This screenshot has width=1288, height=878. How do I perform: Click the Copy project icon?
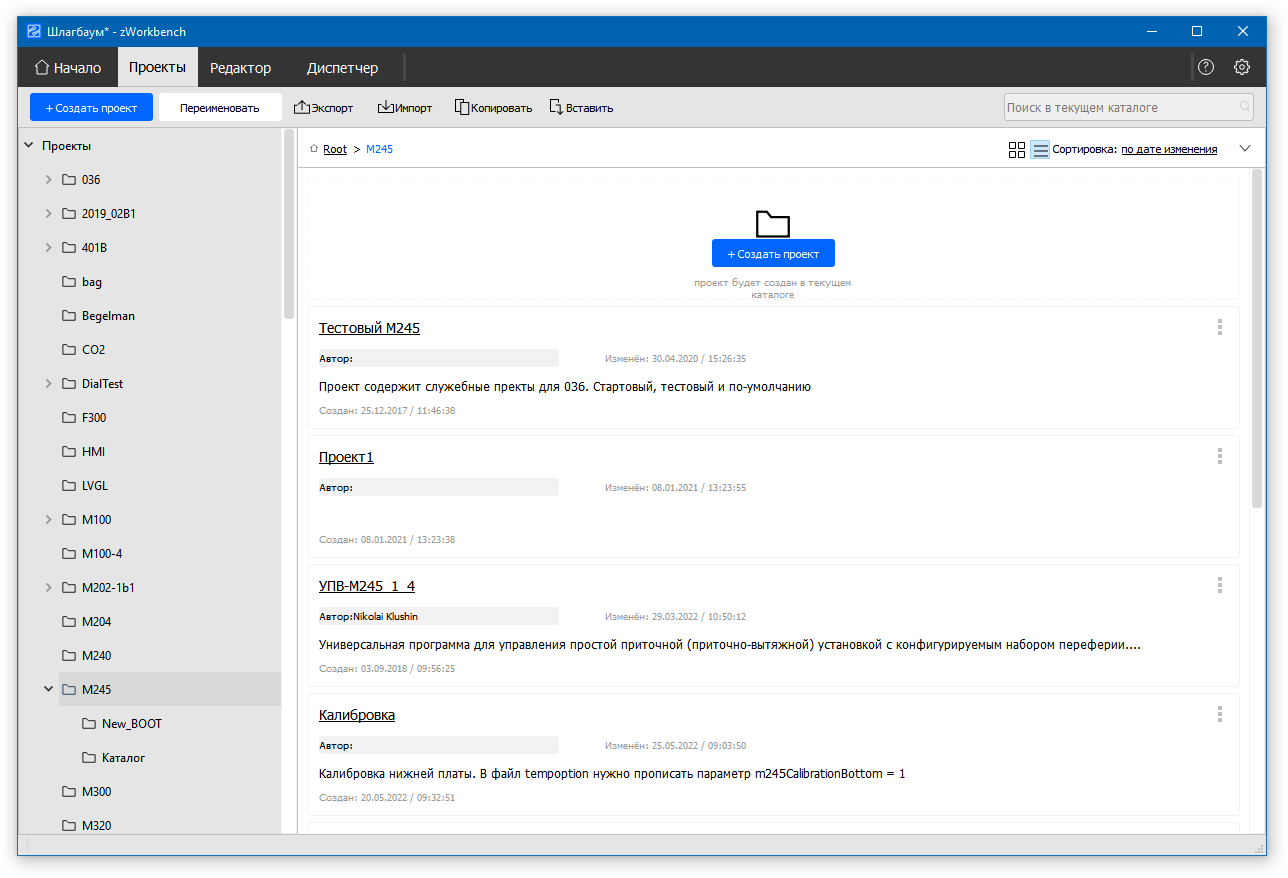click(462, 107)
